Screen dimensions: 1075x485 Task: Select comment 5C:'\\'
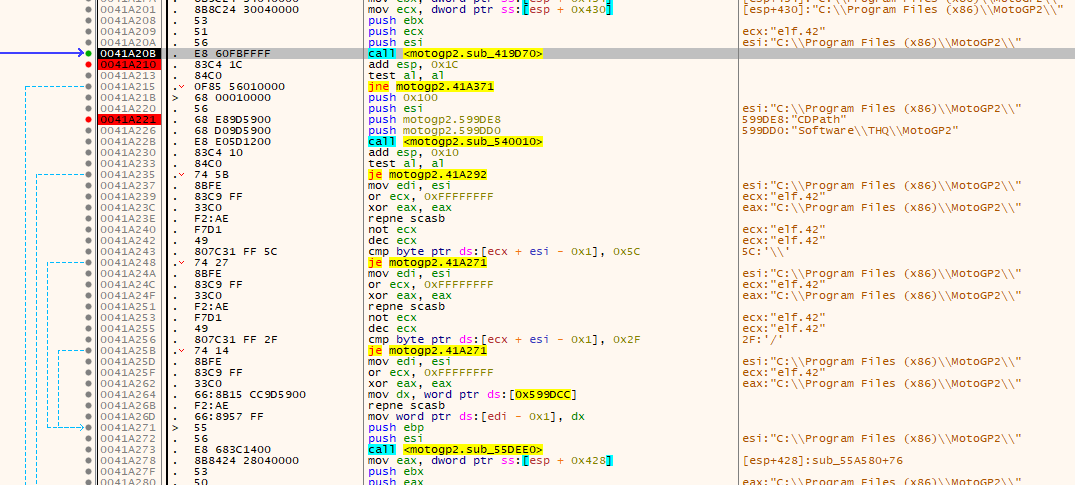point(766,251)
